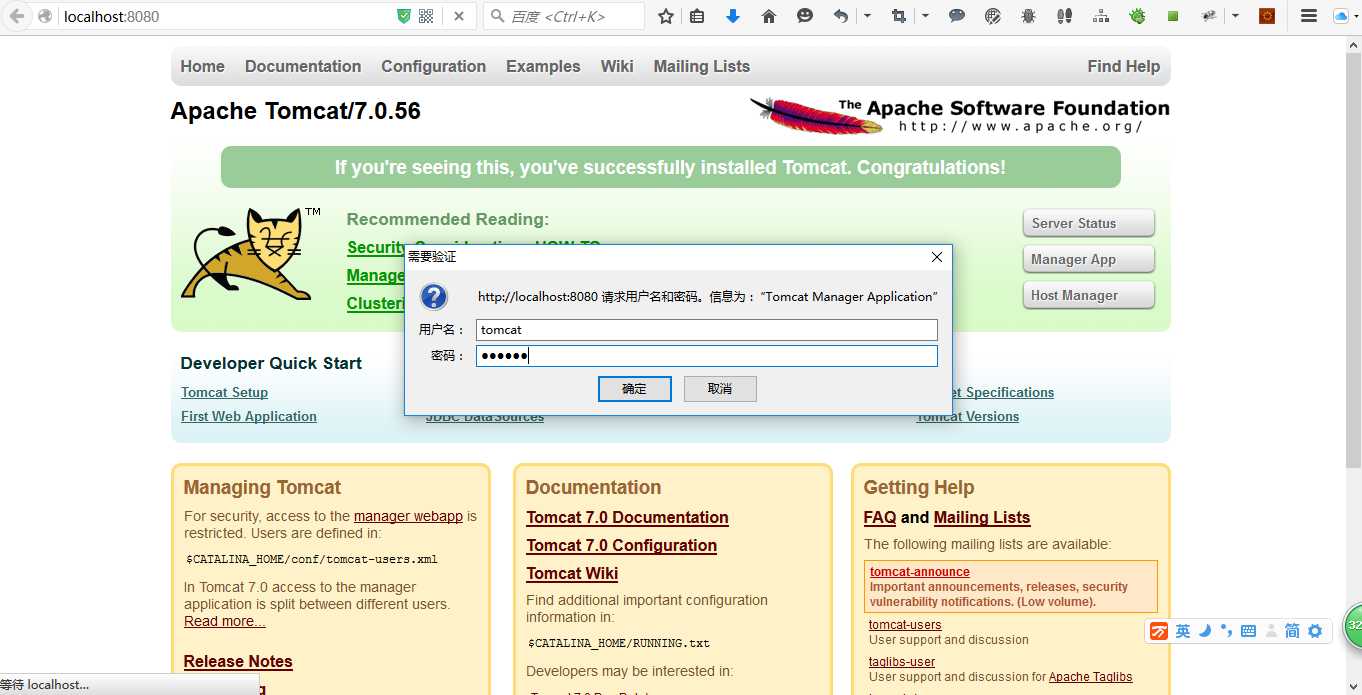
Task: Open the dropdown next to the undo arrow
Action: click(867, 16)
